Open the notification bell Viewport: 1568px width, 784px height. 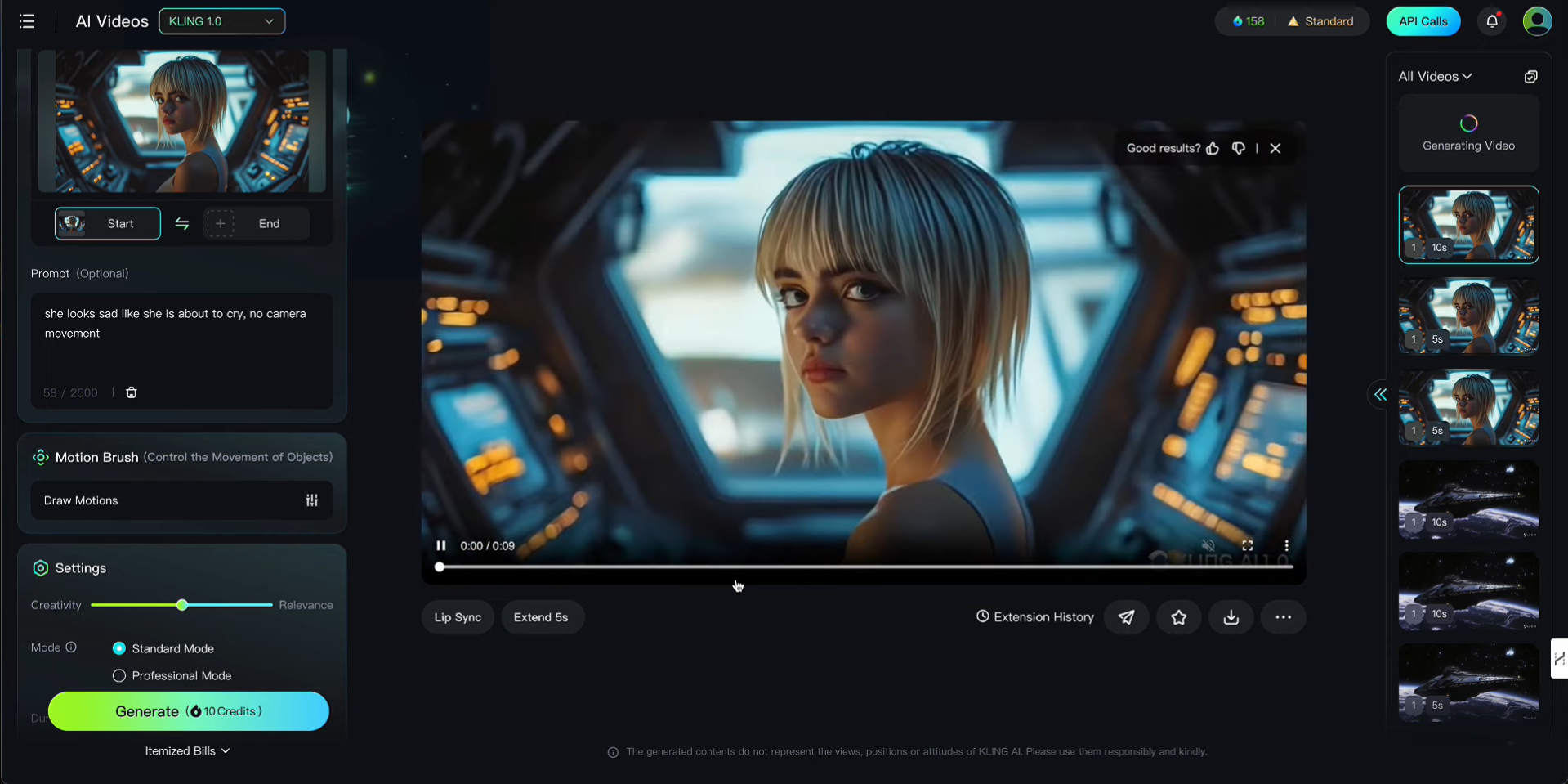click(x=1492, y=21)
